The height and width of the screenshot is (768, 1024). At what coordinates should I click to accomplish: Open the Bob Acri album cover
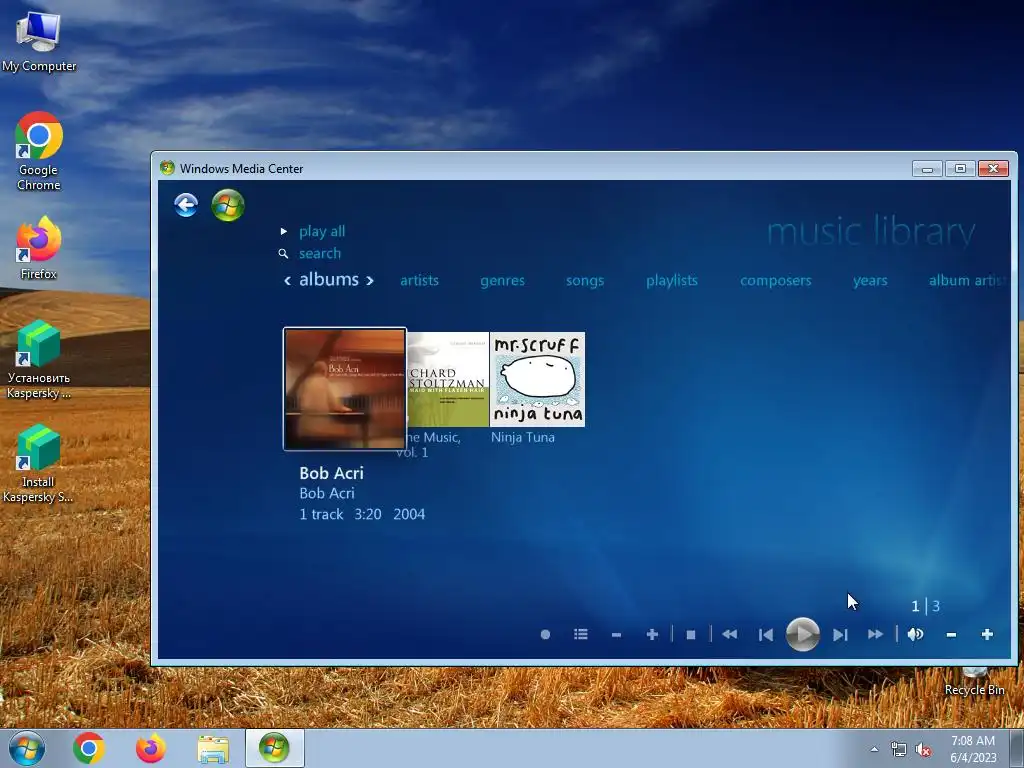pyautogui.click(x=345, y=389)
